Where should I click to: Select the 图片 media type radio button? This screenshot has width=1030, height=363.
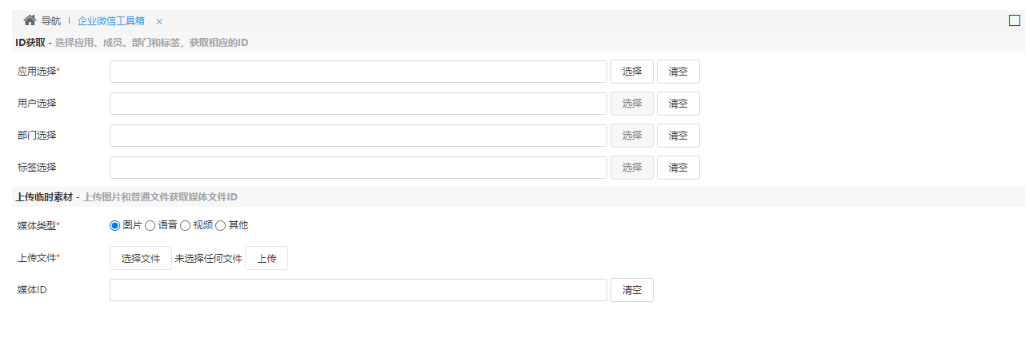115,226
